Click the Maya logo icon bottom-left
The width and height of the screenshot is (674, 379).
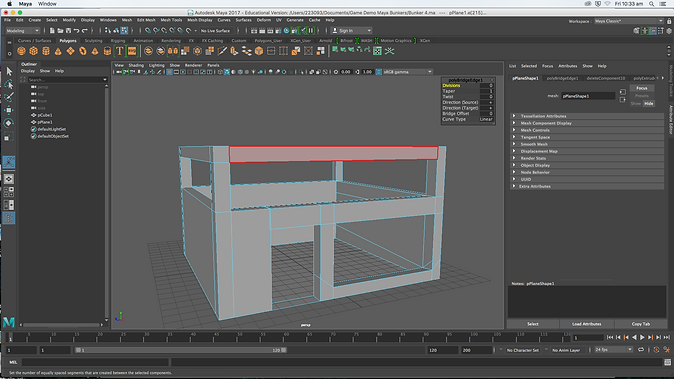tap(9, 322)
